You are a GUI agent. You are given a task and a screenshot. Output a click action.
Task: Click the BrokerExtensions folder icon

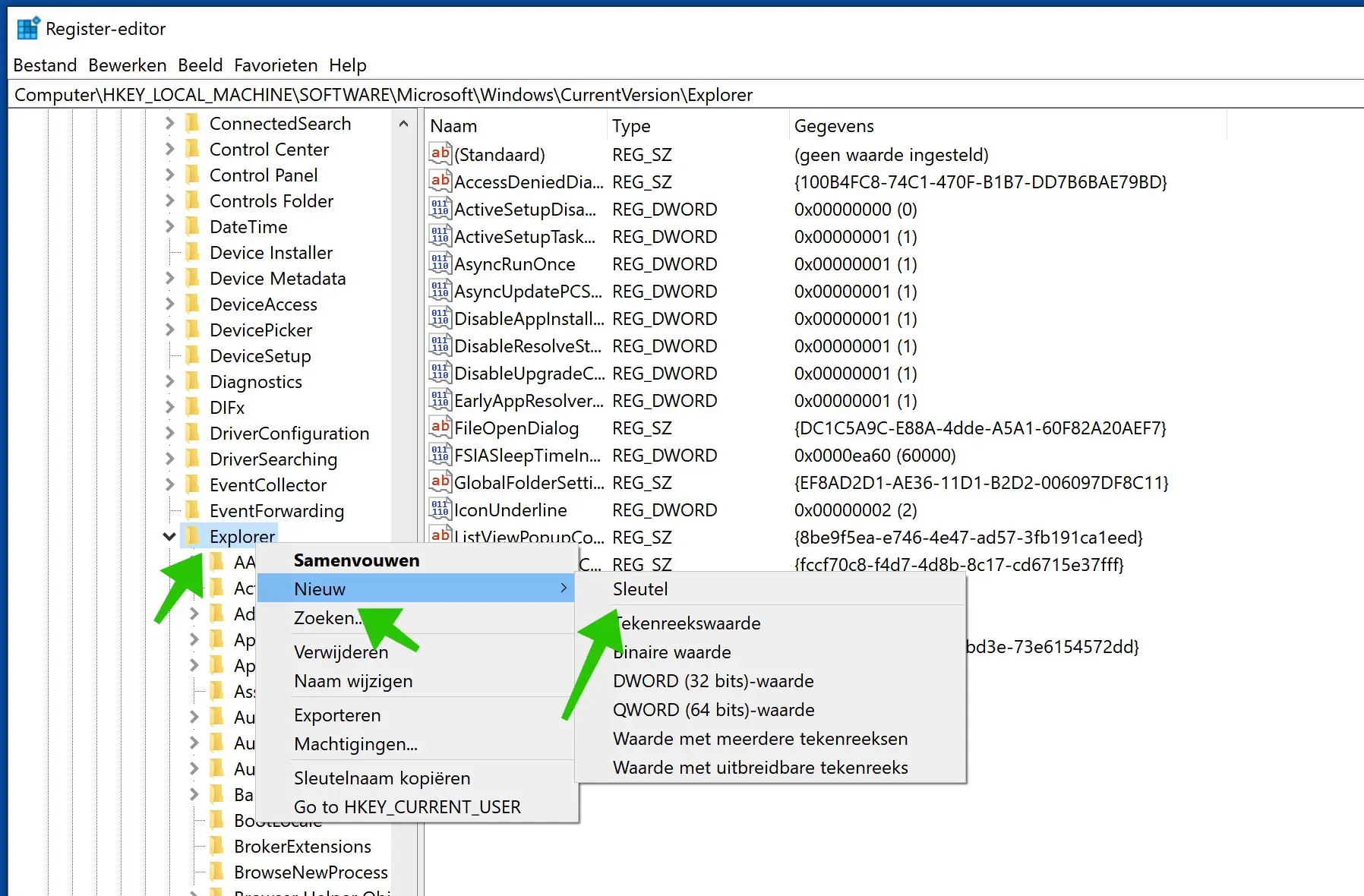[x=217, y=846]
